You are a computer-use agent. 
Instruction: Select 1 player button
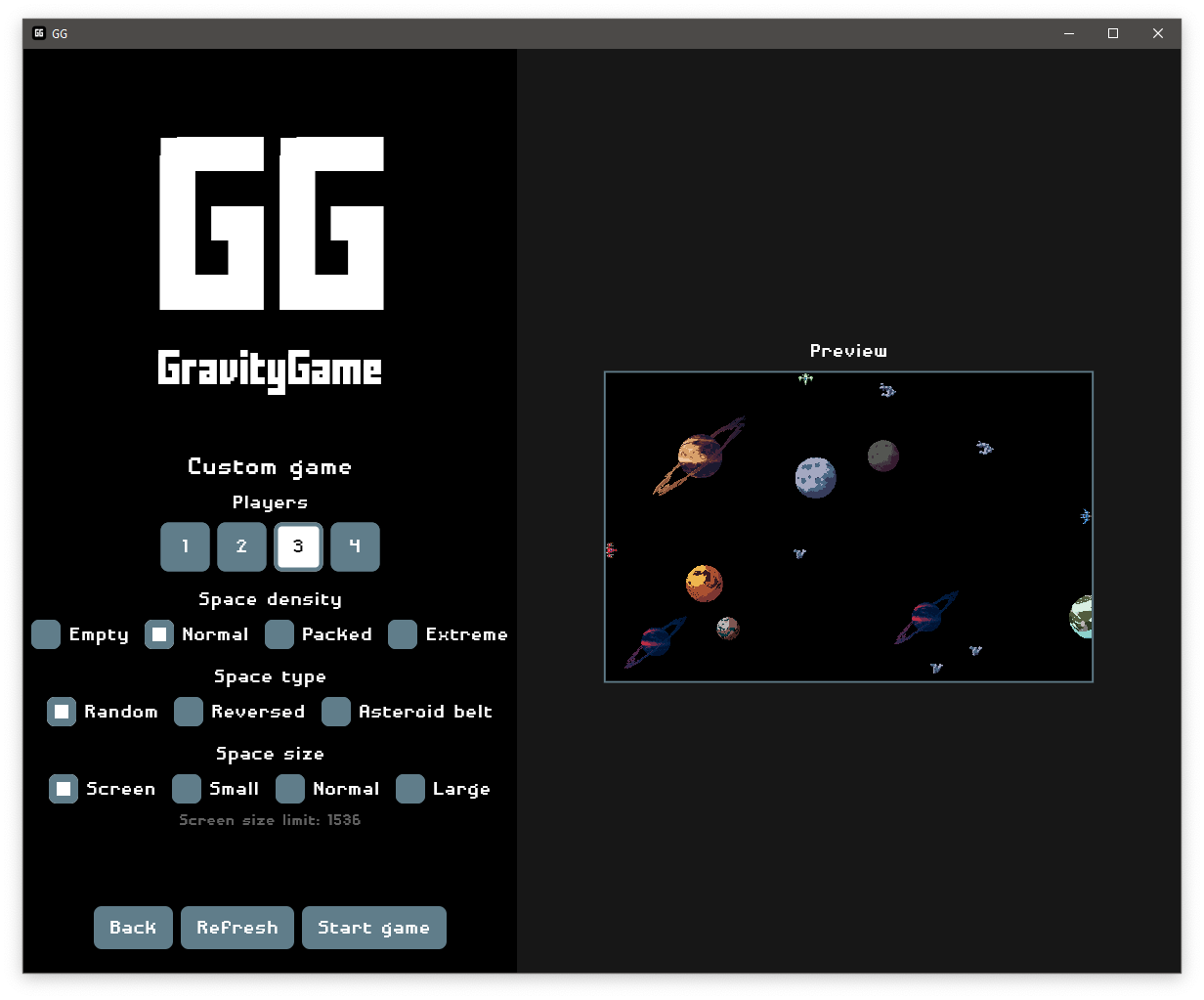pyautogui.click(x=185, y=546)
